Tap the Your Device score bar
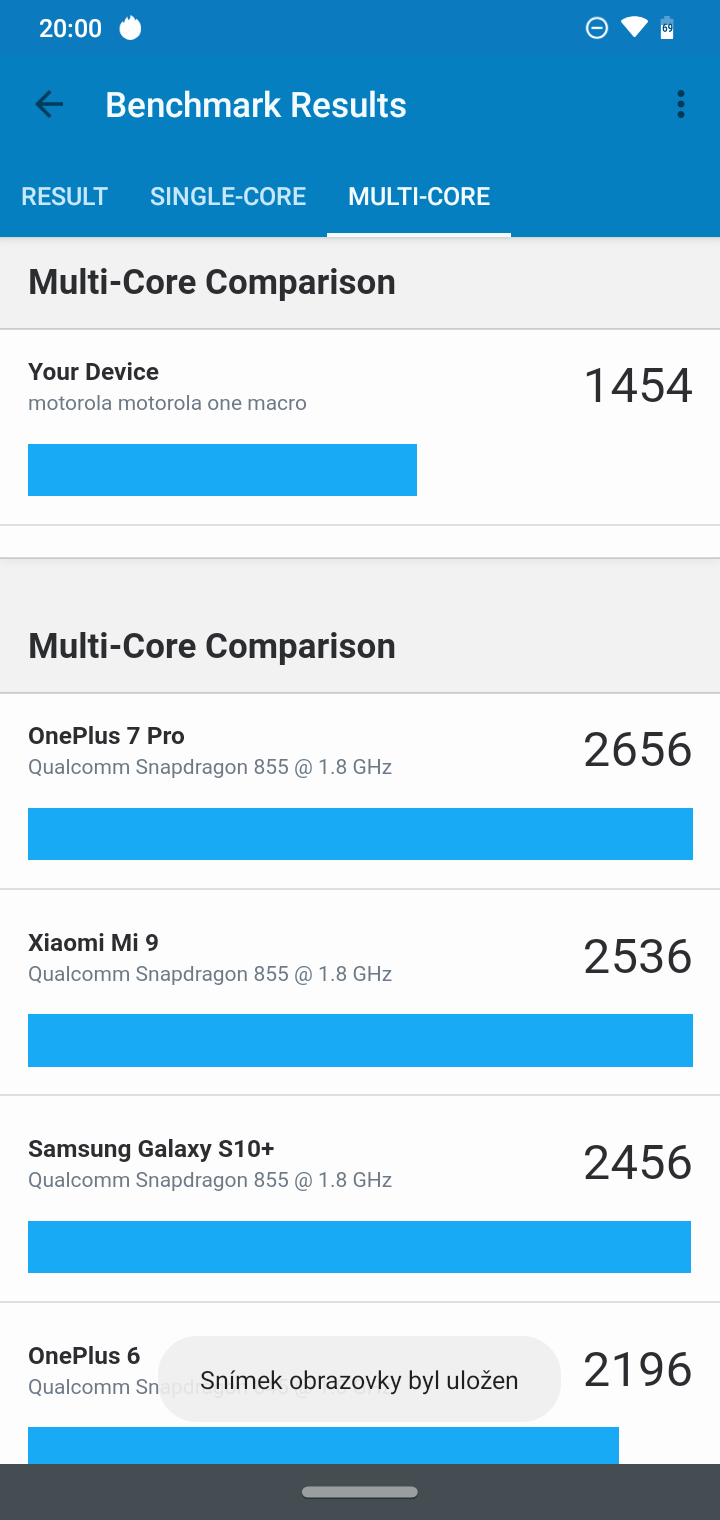The image size is (720, 1520). pos(222,470)
